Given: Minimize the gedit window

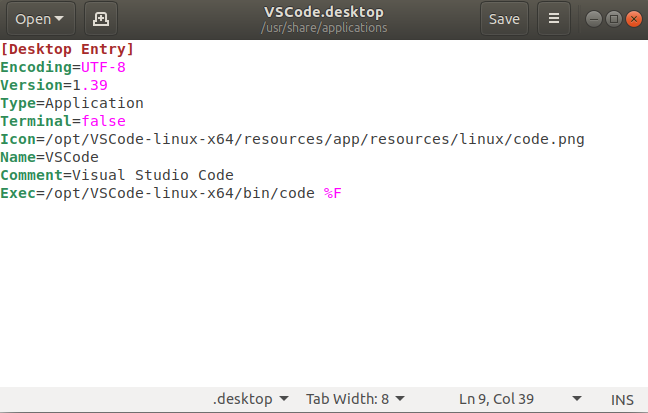Looking at the screenshot, I should [x=594, y=19].
